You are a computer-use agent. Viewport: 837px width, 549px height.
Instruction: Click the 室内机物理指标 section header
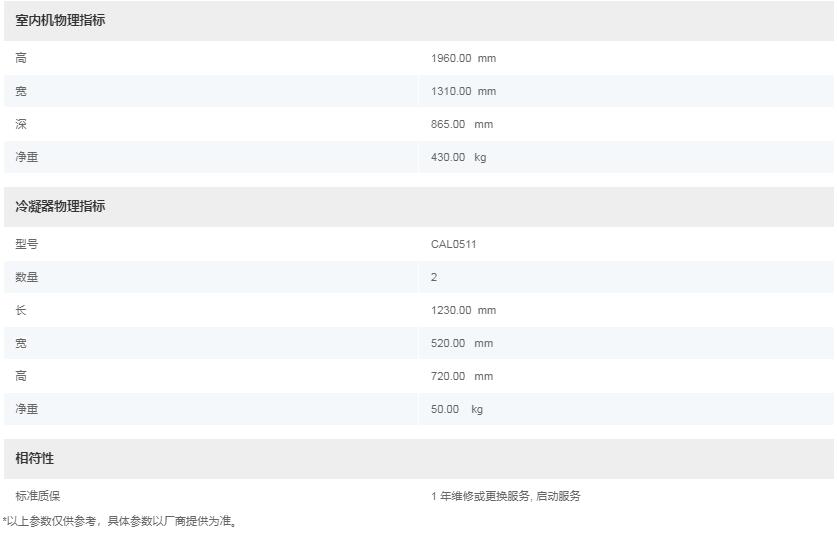[60, 20]
